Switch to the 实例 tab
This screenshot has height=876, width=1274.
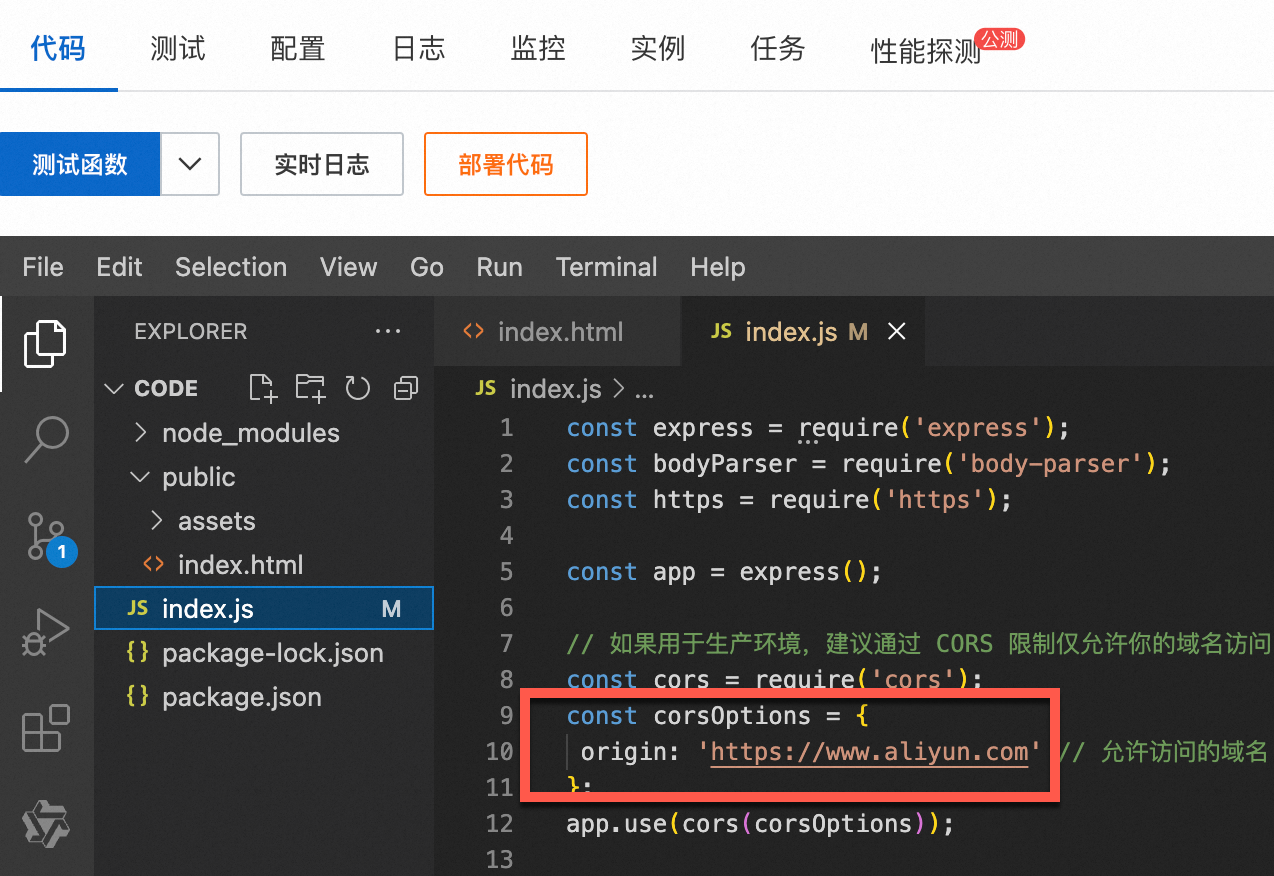pos(658,47)
